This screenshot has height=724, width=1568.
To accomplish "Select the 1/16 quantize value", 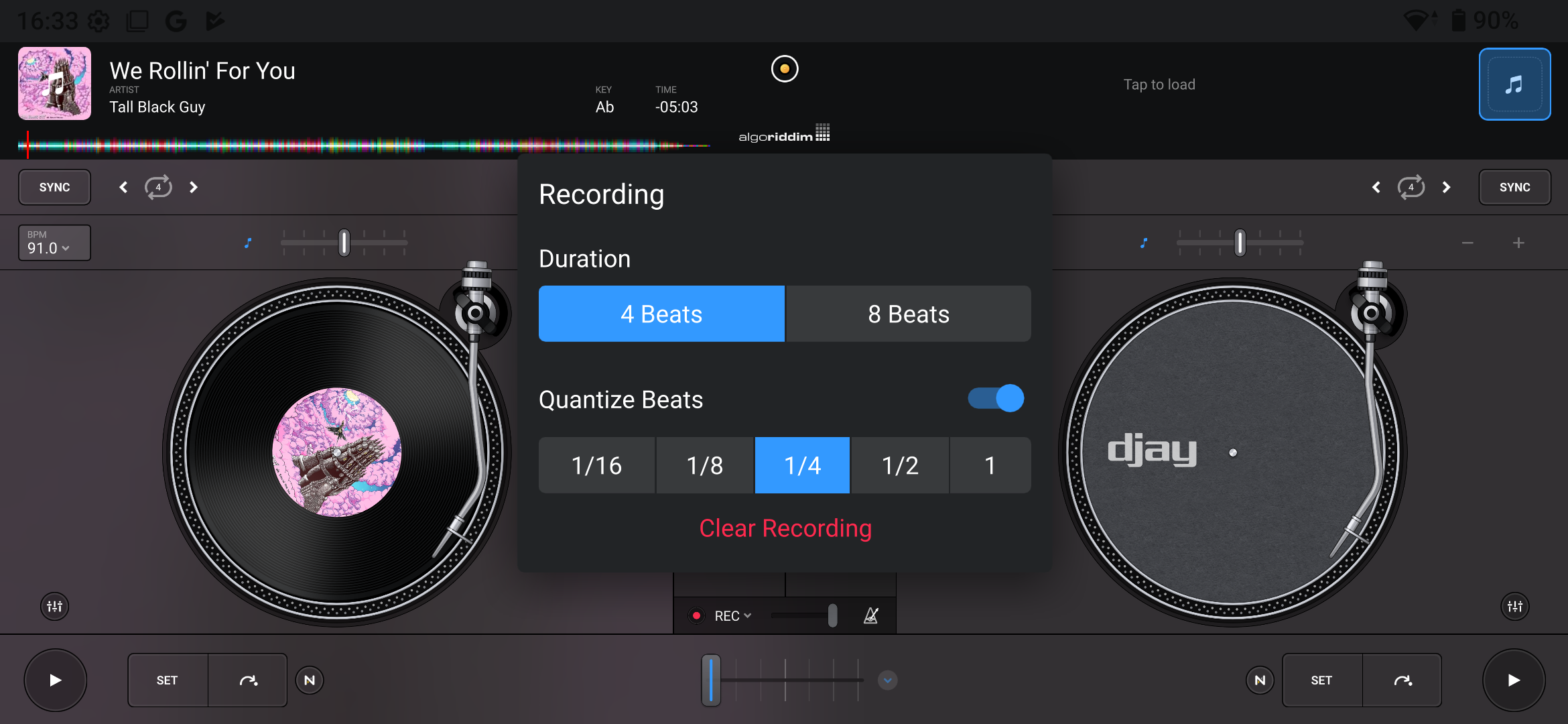I will [596, 465].
